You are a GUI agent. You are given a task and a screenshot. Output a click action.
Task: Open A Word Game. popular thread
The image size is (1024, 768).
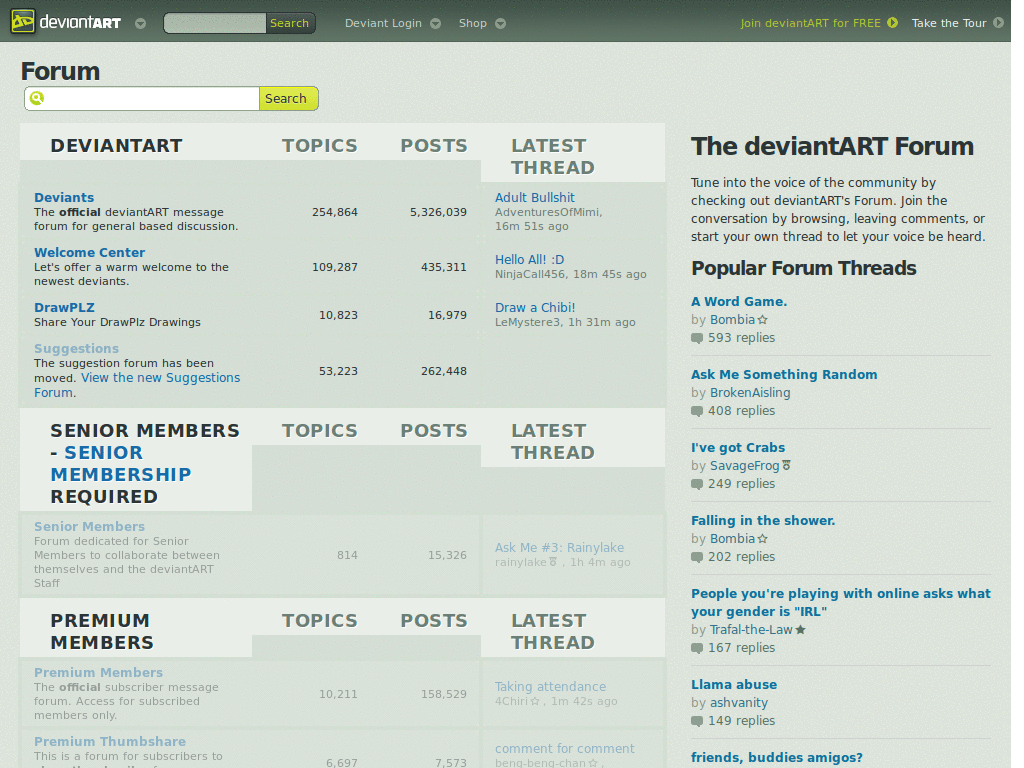(x=739, y=301)
